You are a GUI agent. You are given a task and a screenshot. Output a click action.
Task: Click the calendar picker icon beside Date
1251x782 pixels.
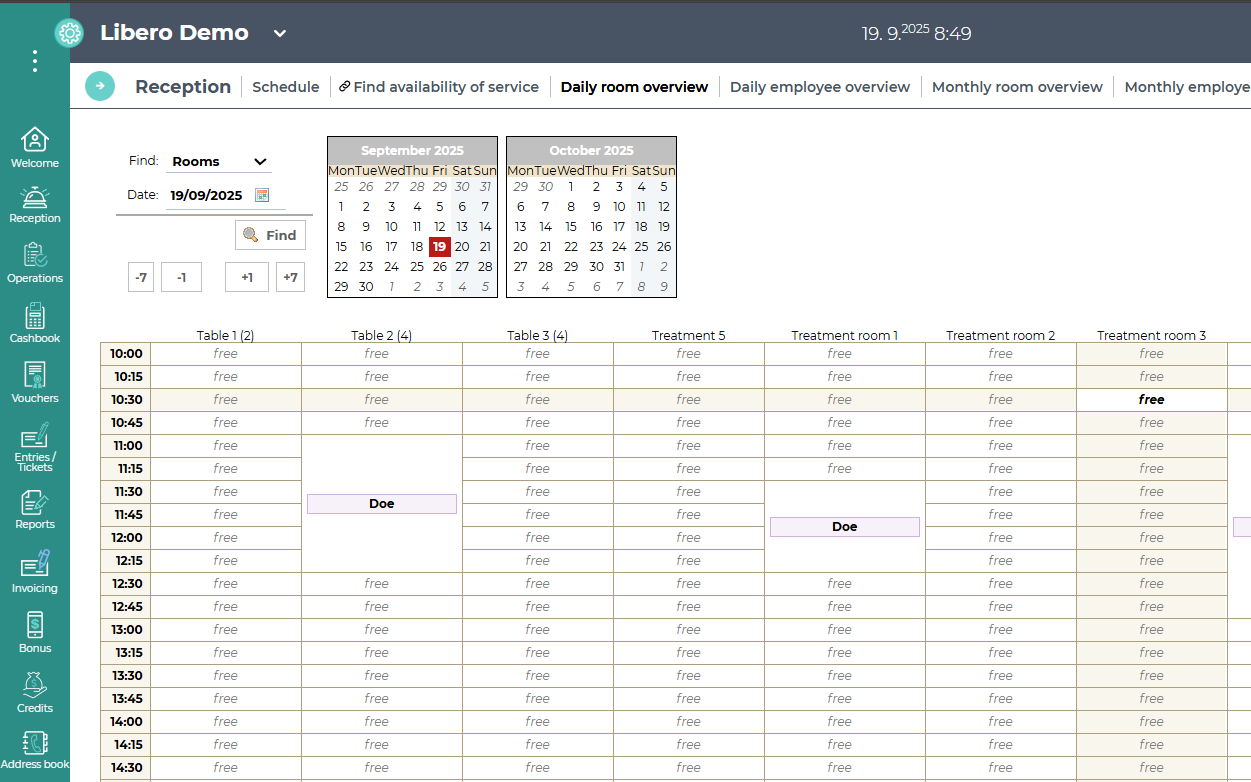click(x=262, y=195)
